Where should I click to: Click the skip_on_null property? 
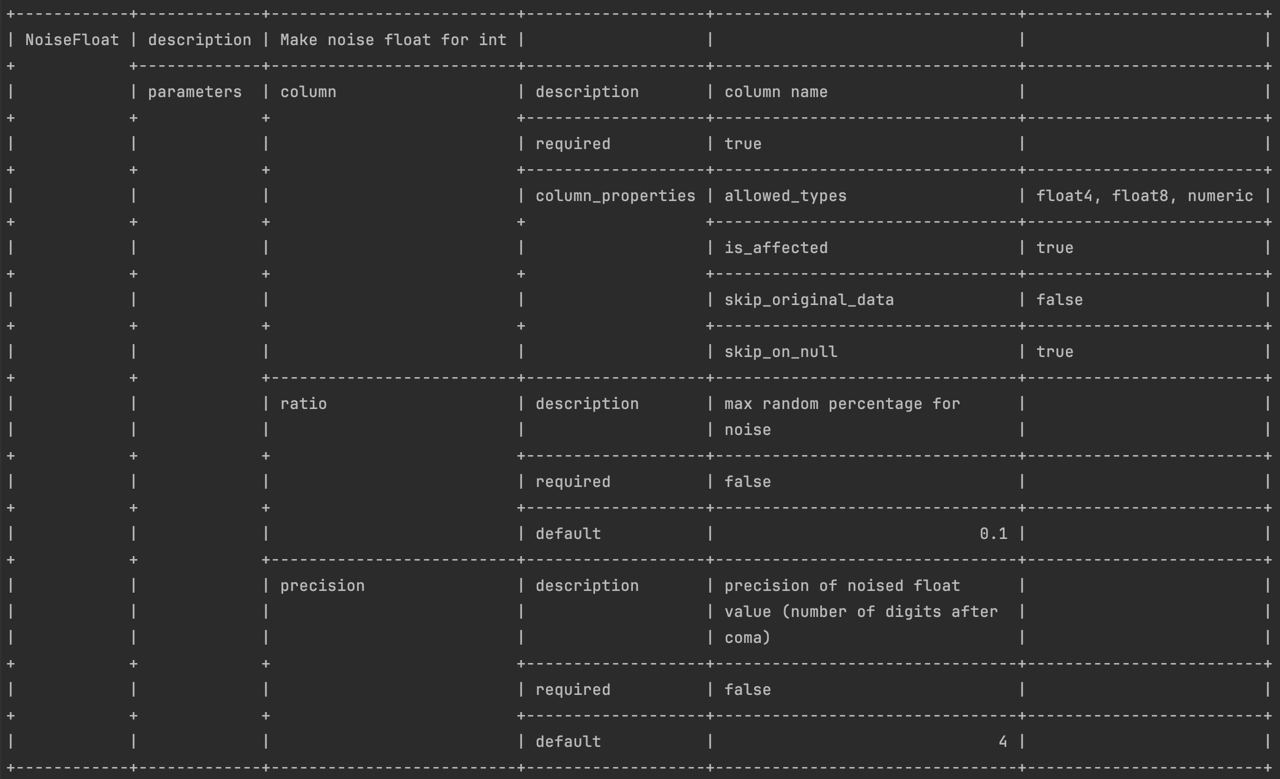coord(781,352)
